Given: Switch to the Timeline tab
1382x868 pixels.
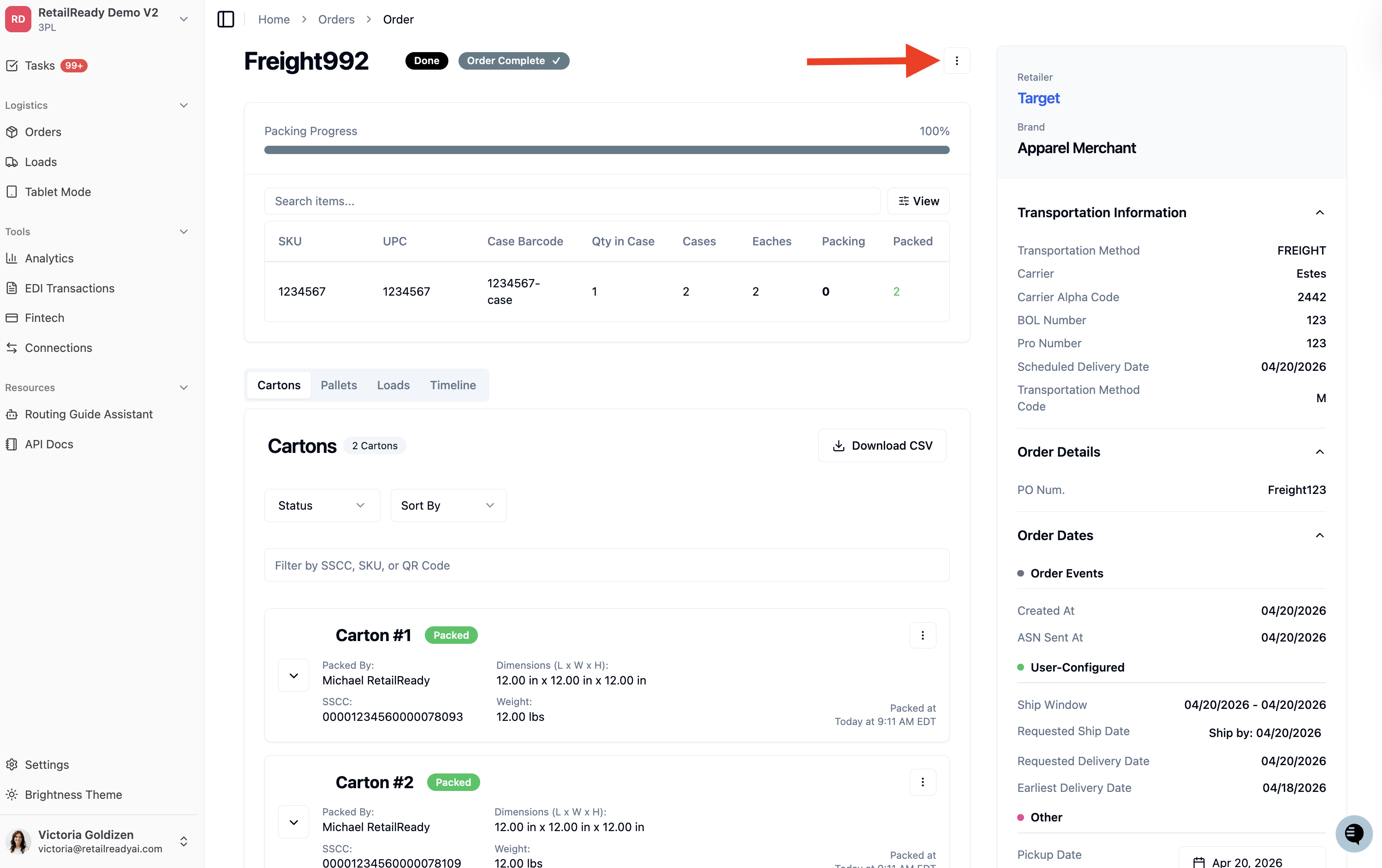Looking at the screenshot, I should pos(453,385).
